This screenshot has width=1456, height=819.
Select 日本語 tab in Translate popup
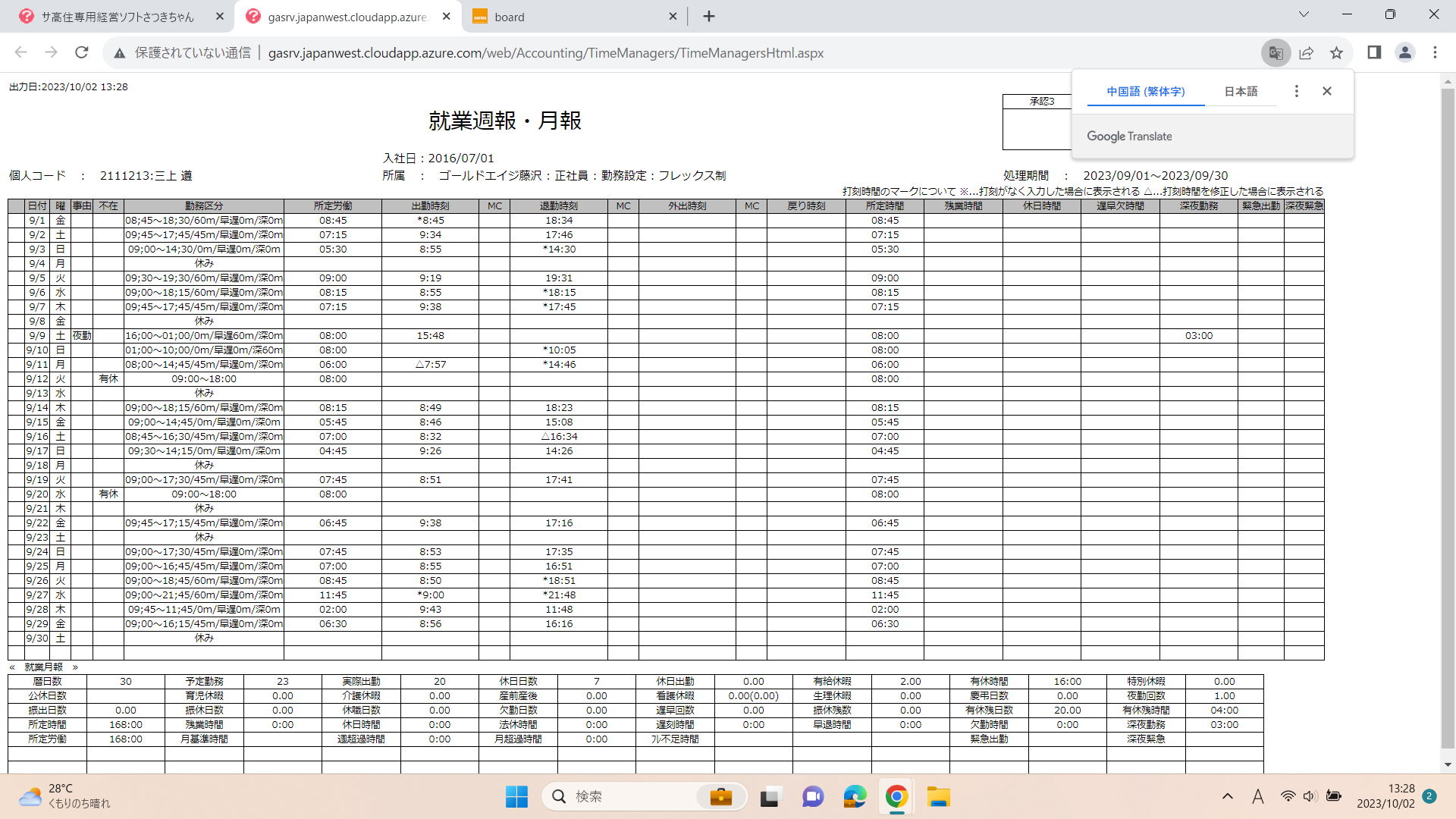[x=1241, y=92]
